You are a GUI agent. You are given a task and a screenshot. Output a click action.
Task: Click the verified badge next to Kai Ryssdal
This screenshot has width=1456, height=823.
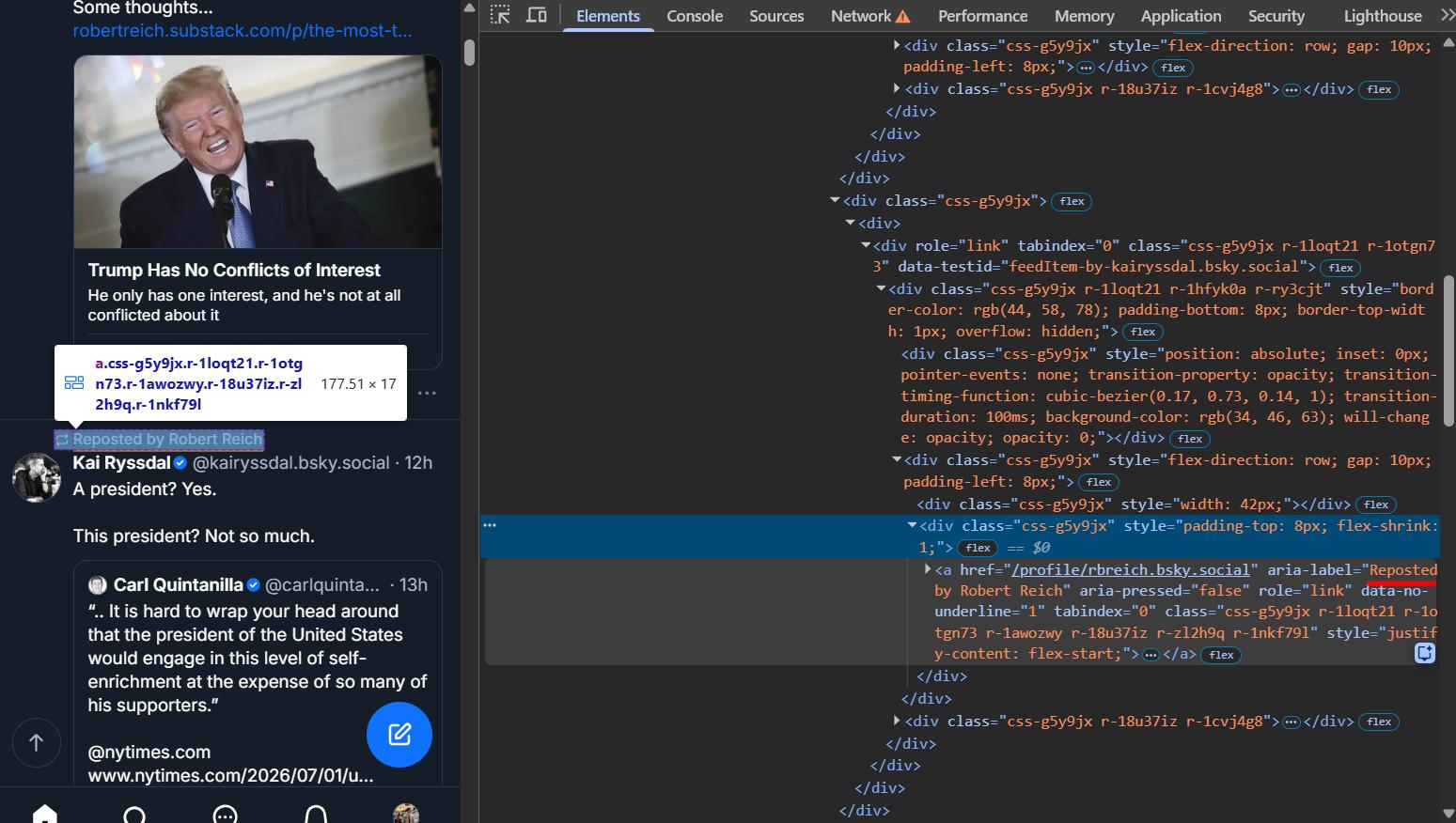pos(180,462)
